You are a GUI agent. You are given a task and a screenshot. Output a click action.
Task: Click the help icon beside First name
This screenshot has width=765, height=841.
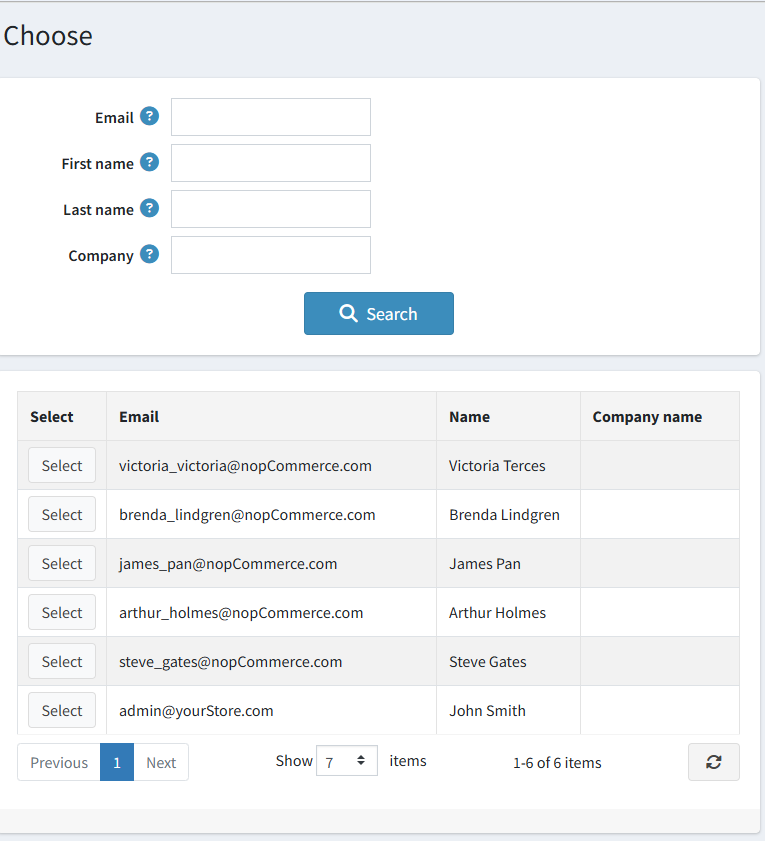149,162
